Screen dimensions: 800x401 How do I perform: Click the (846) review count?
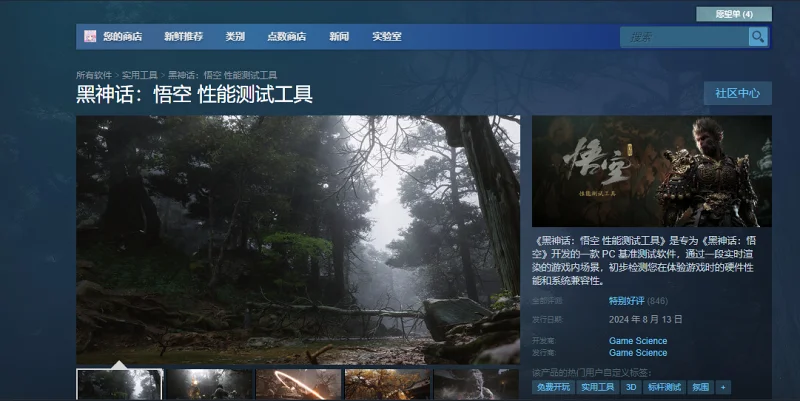658,301
